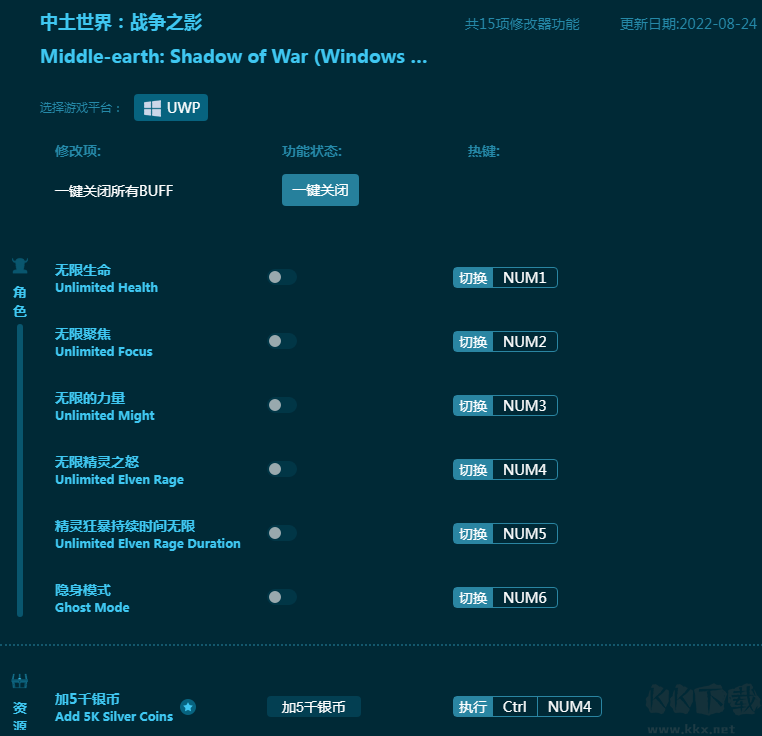Click the 加5千银币 action button
Screen dimensions: 762x736
313,707
